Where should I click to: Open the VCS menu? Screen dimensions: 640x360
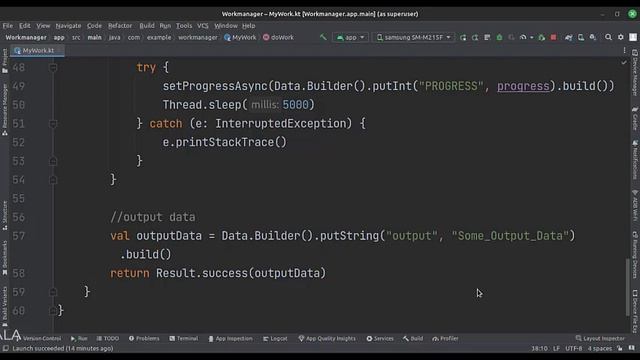pos(202,25)
